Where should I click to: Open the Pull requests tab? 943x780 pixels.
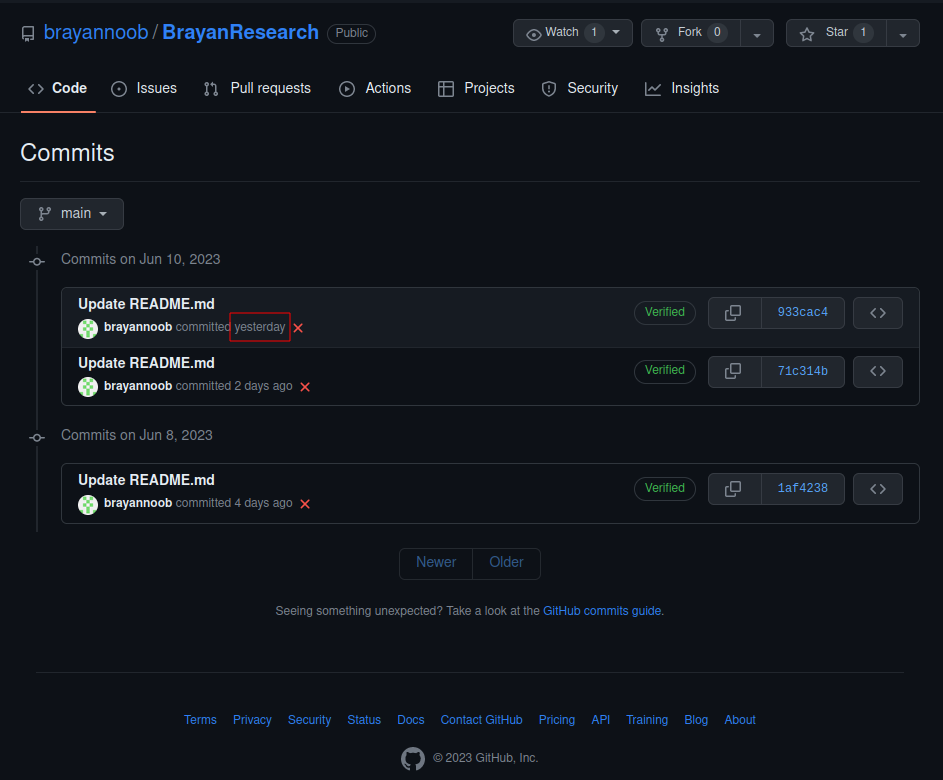[x=257, y=88]
